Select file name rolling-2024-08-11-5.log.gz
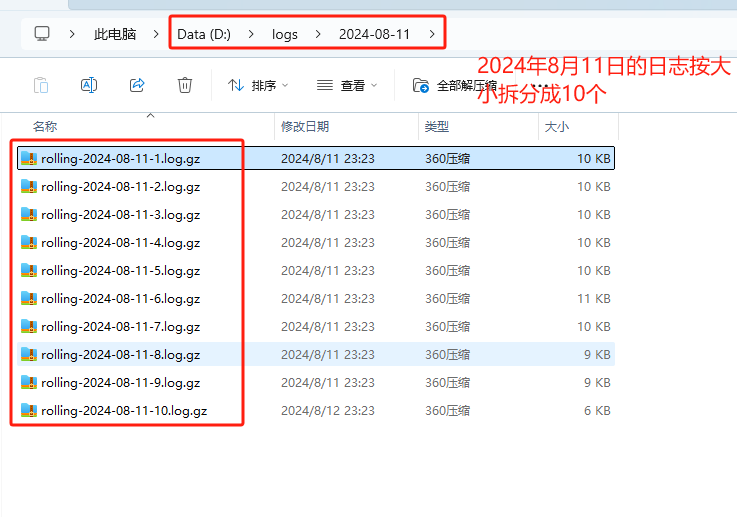This screenshot has width=737, height=517. click(x=121, y=271)
